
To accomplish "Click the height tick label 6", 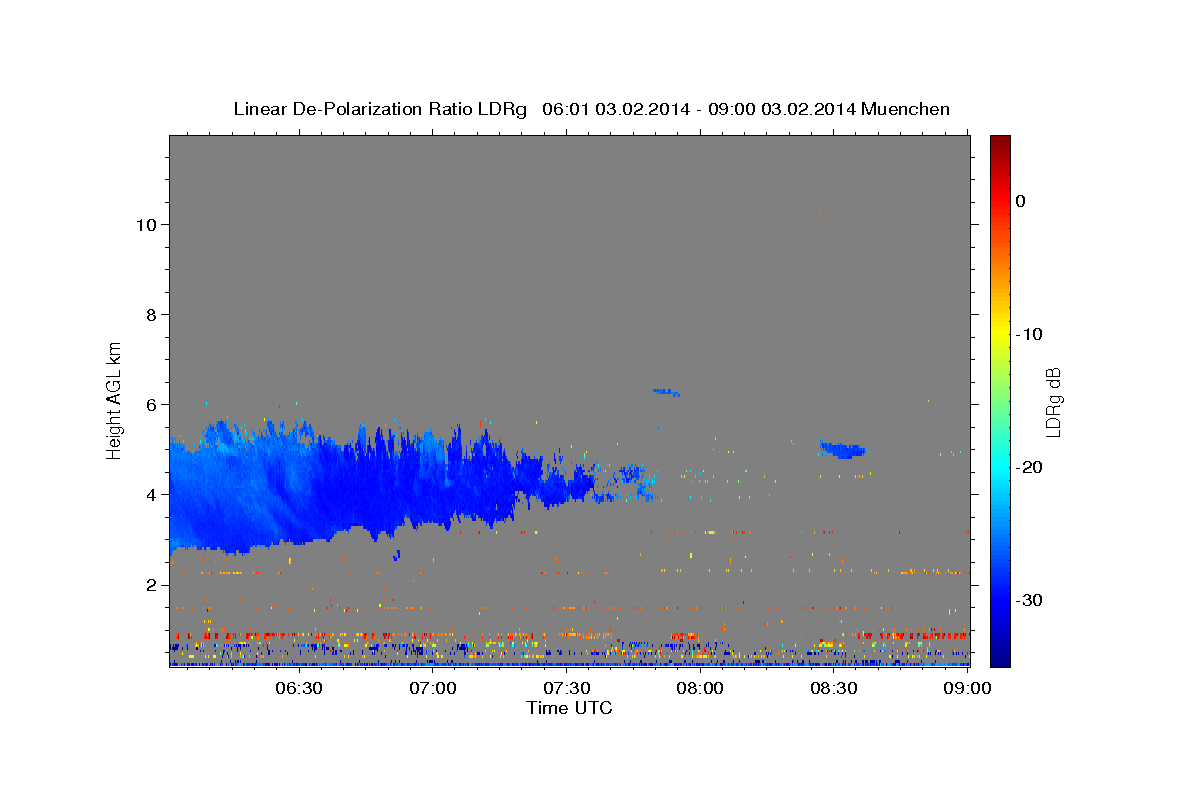I will pyautogui.click(x=152, y=404).
